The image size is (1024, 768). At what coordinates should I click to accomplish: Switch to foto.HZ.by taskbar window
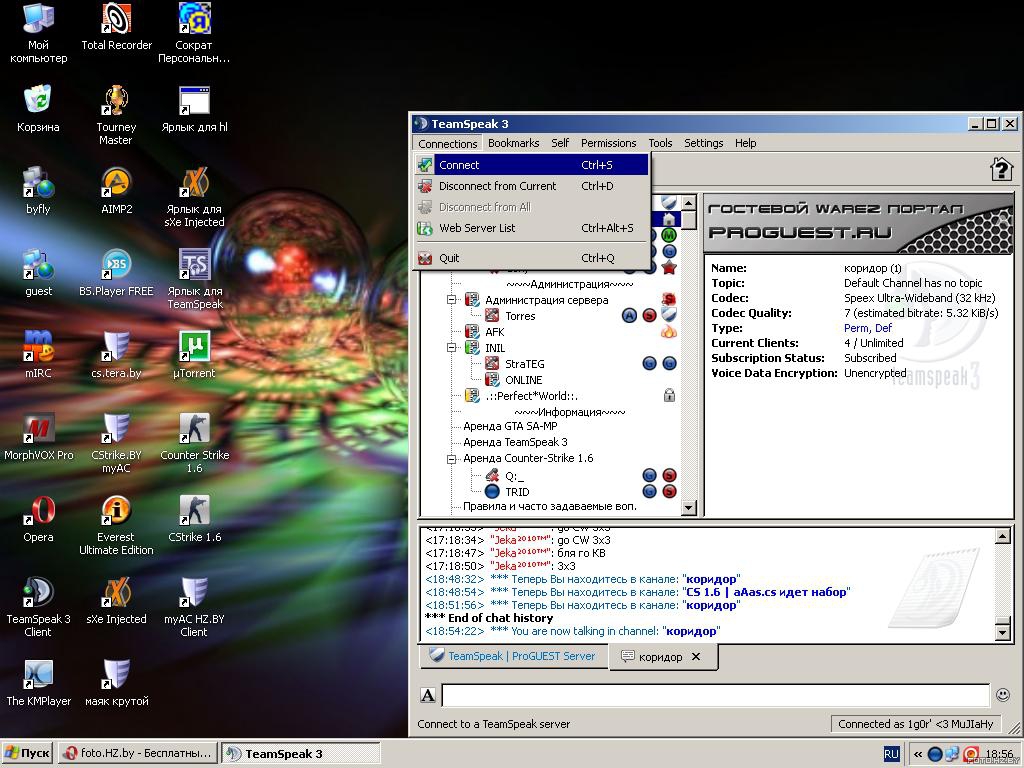(x=138, y=753)
